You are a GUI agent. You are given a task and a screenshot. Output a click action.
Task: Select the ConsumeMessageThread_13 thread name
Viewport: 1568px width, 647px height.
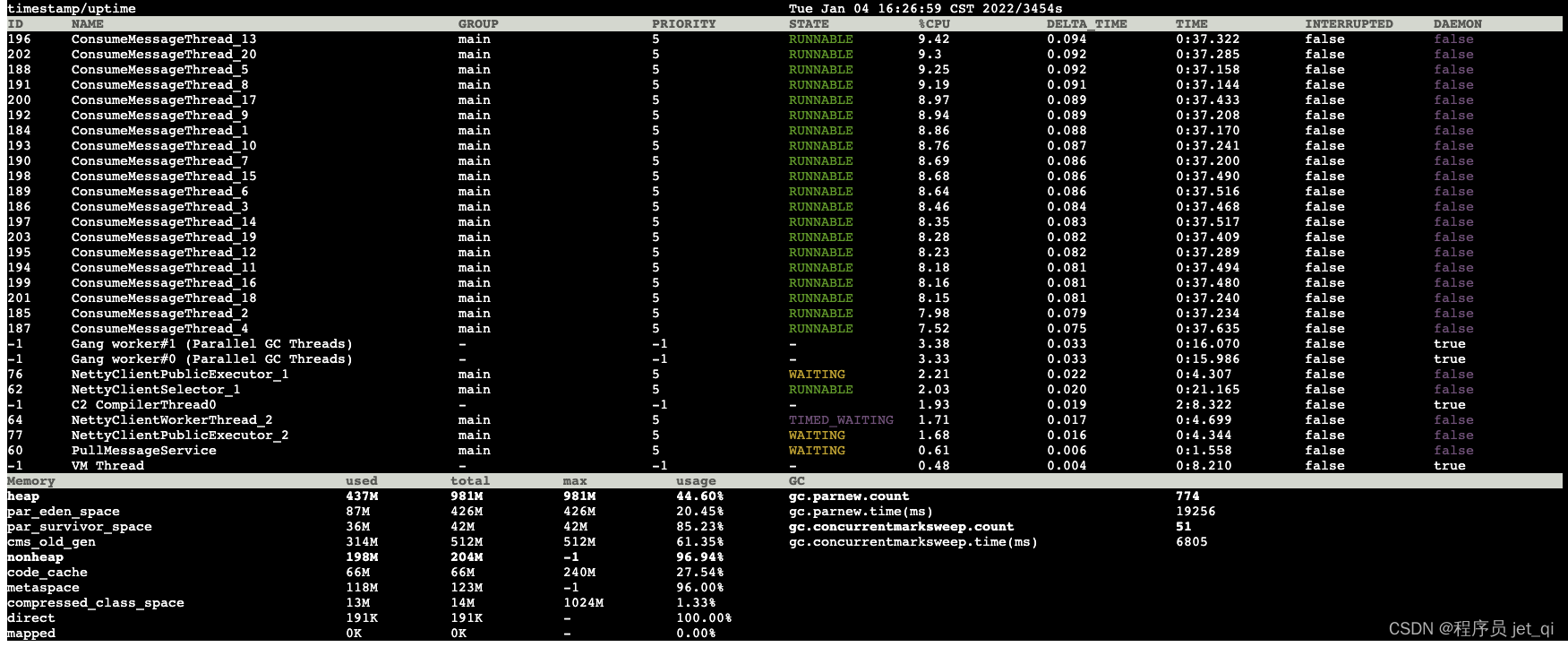click(x=164, y=39)
